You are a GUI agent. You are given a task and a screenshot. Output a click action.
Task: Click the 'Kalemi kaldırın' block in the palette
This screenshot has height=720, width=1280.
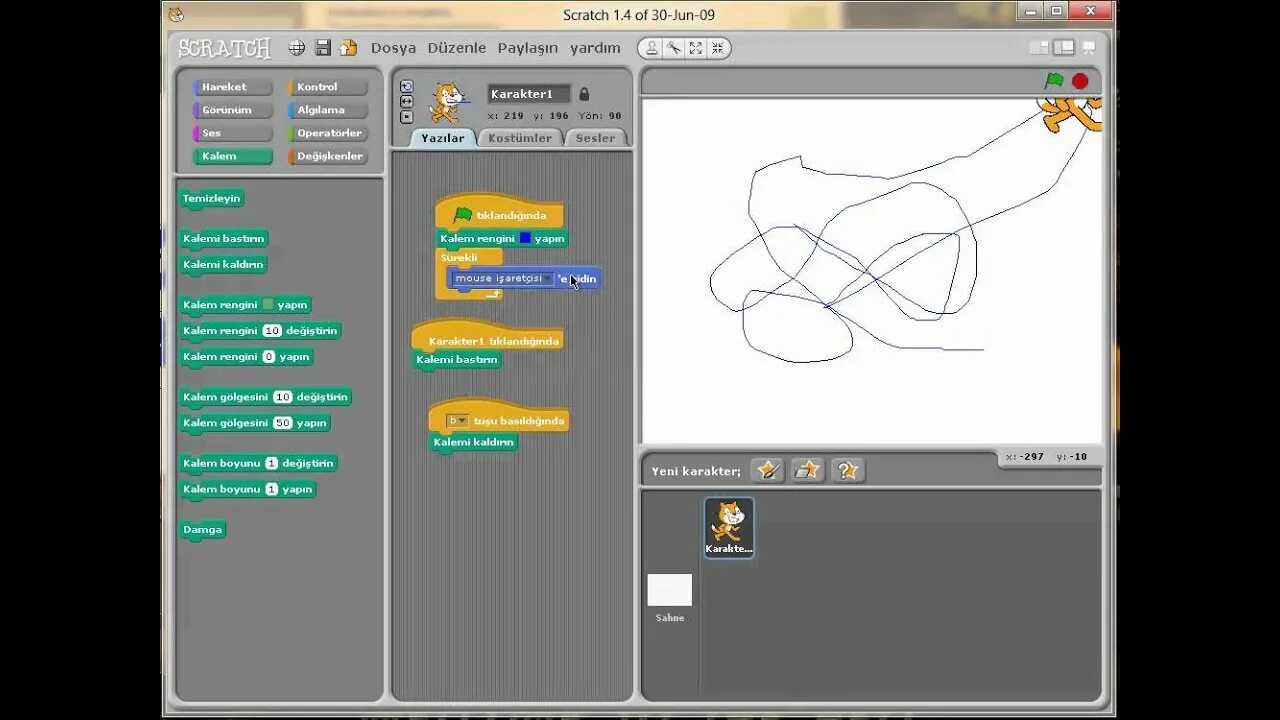click(x=223, y=265)
